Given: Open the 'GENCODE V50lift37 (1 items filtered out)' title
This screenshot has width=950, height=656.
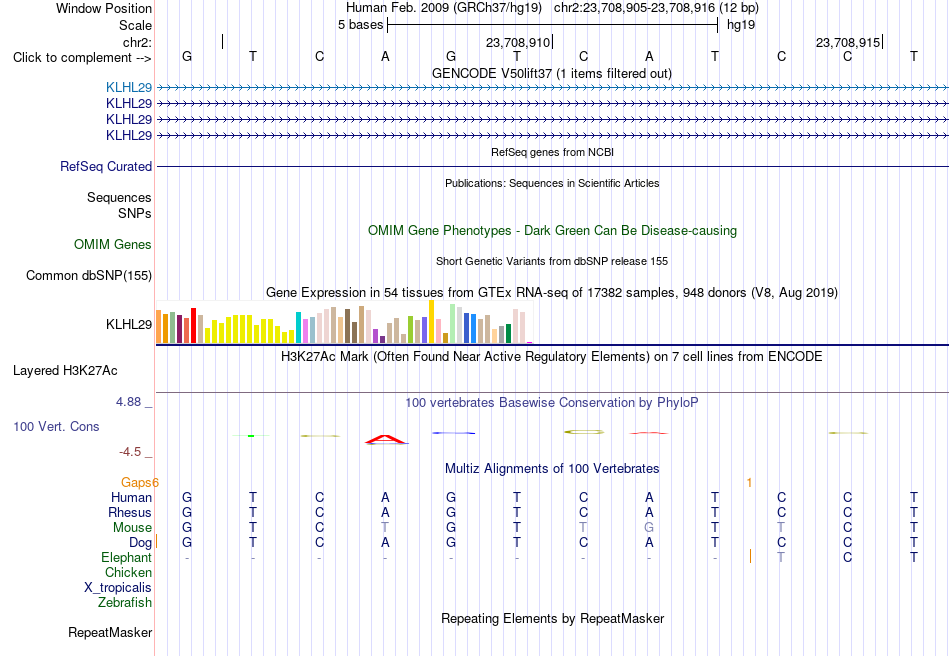Looking at the screenshot, I should click(x=552, y=73).
